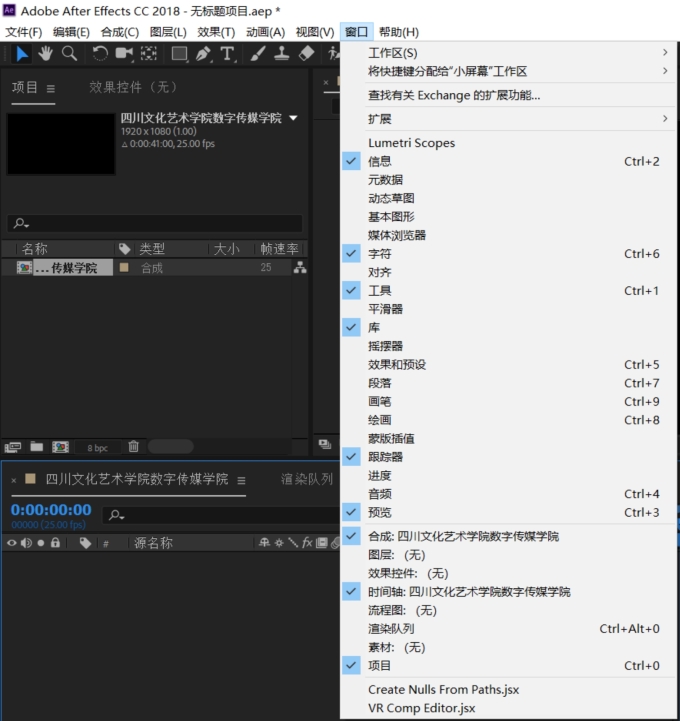Viewport: 680px width, 721px height.
Task: Switch to 渲染队列 tab in timeline
Action: 307,479
